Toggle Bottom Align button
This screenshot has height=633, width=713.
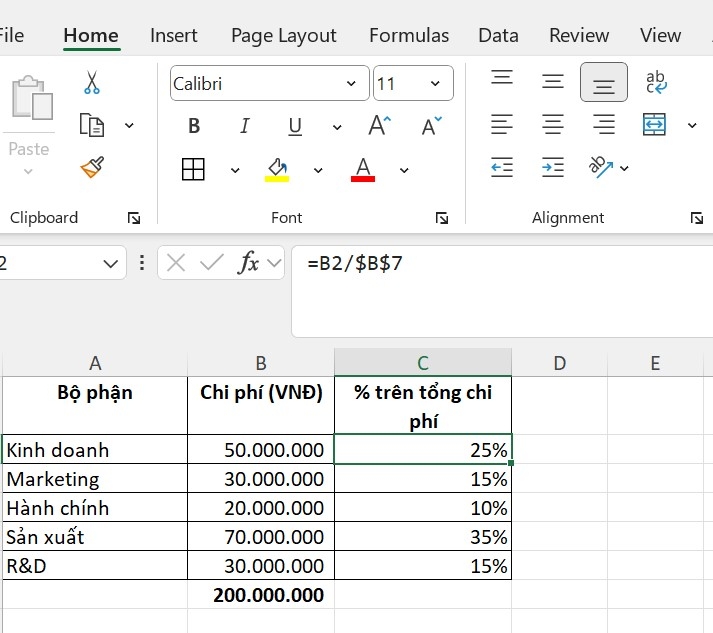tap(604, 82)
